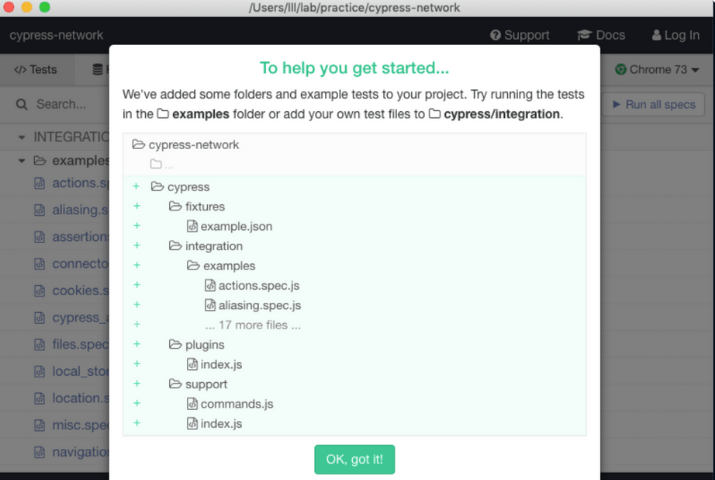Collapse the INTEGRATION section triangle
Viewport: 715px width, 480px height.
click(x=21, y=137)
